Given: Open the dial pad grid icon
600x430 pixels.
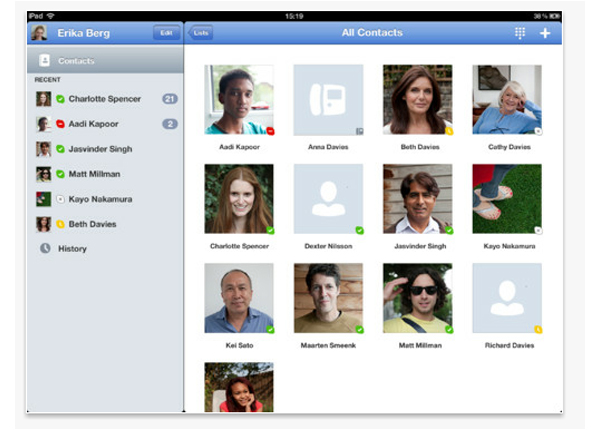Looking at the screenshot, I should pyautogui.click(x=519, y=33).
